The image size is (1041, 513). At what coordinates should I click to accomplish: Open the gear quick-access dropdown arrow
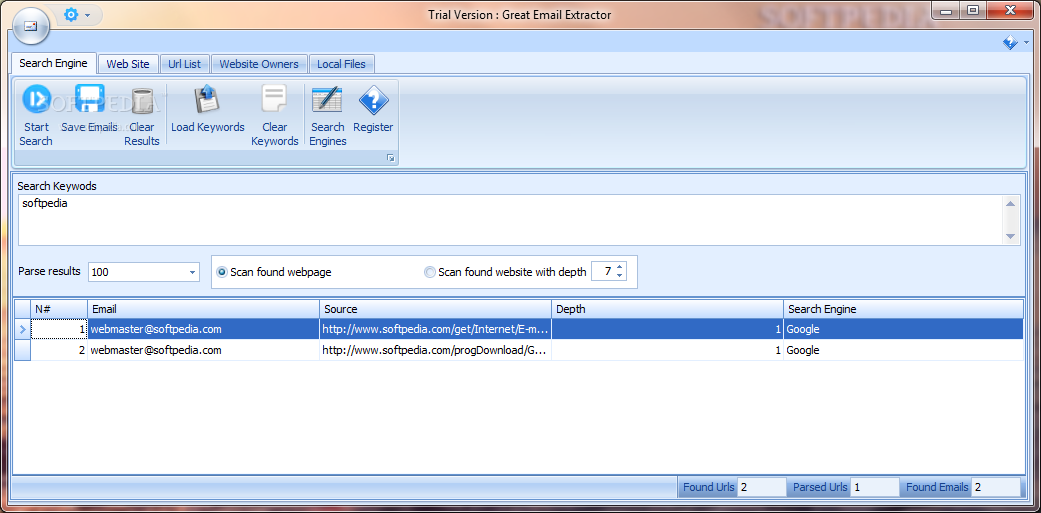pos(88,15)
